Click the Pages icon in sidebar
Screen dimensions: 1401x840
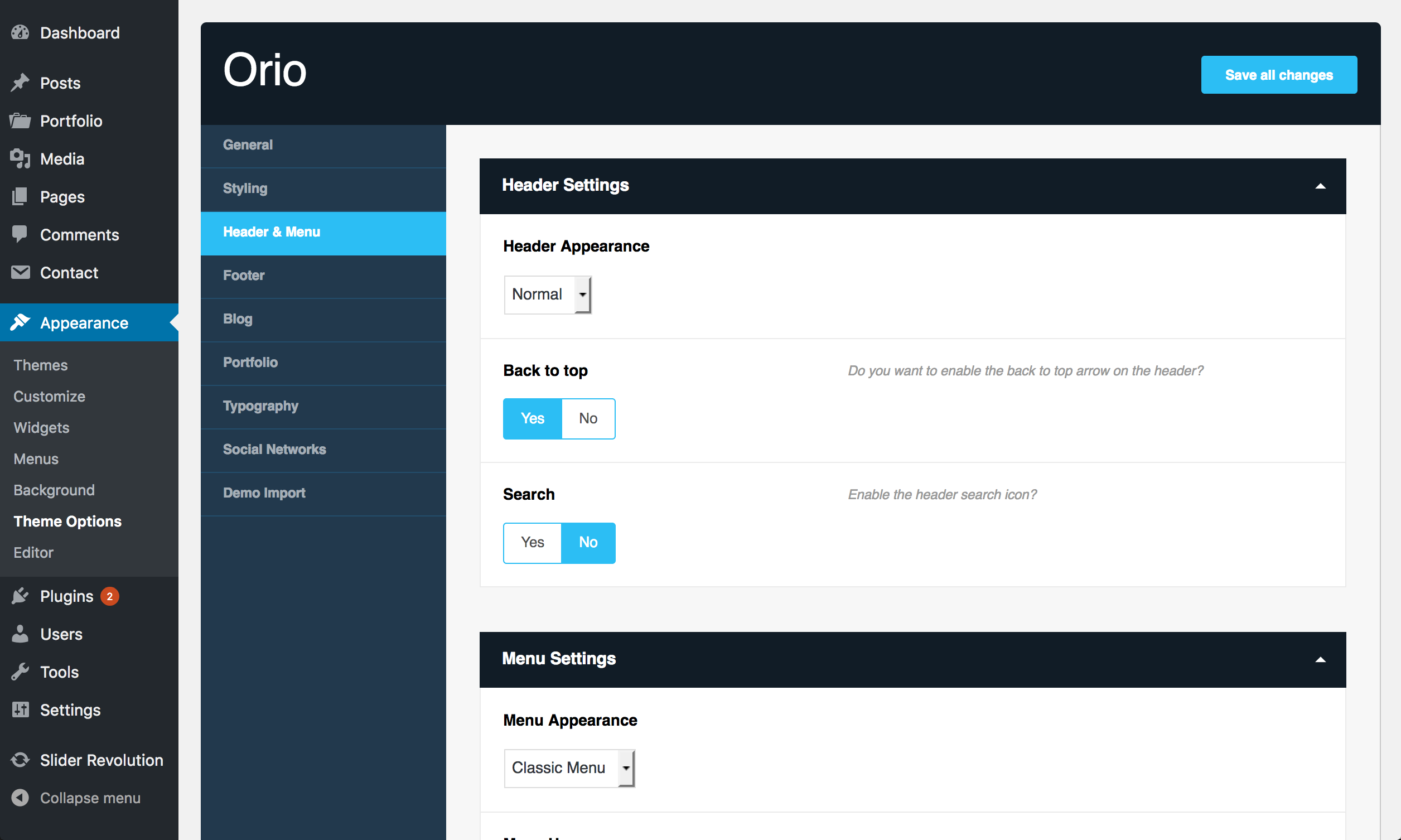(x=20, y=196)
